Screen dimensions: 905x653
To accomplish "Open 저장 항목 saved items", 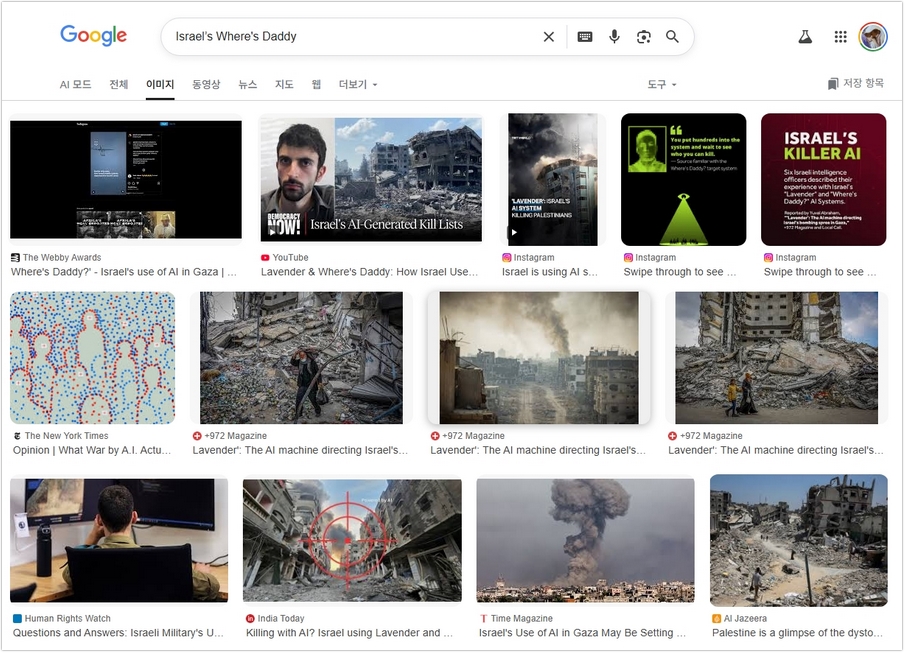I will 856,84.
